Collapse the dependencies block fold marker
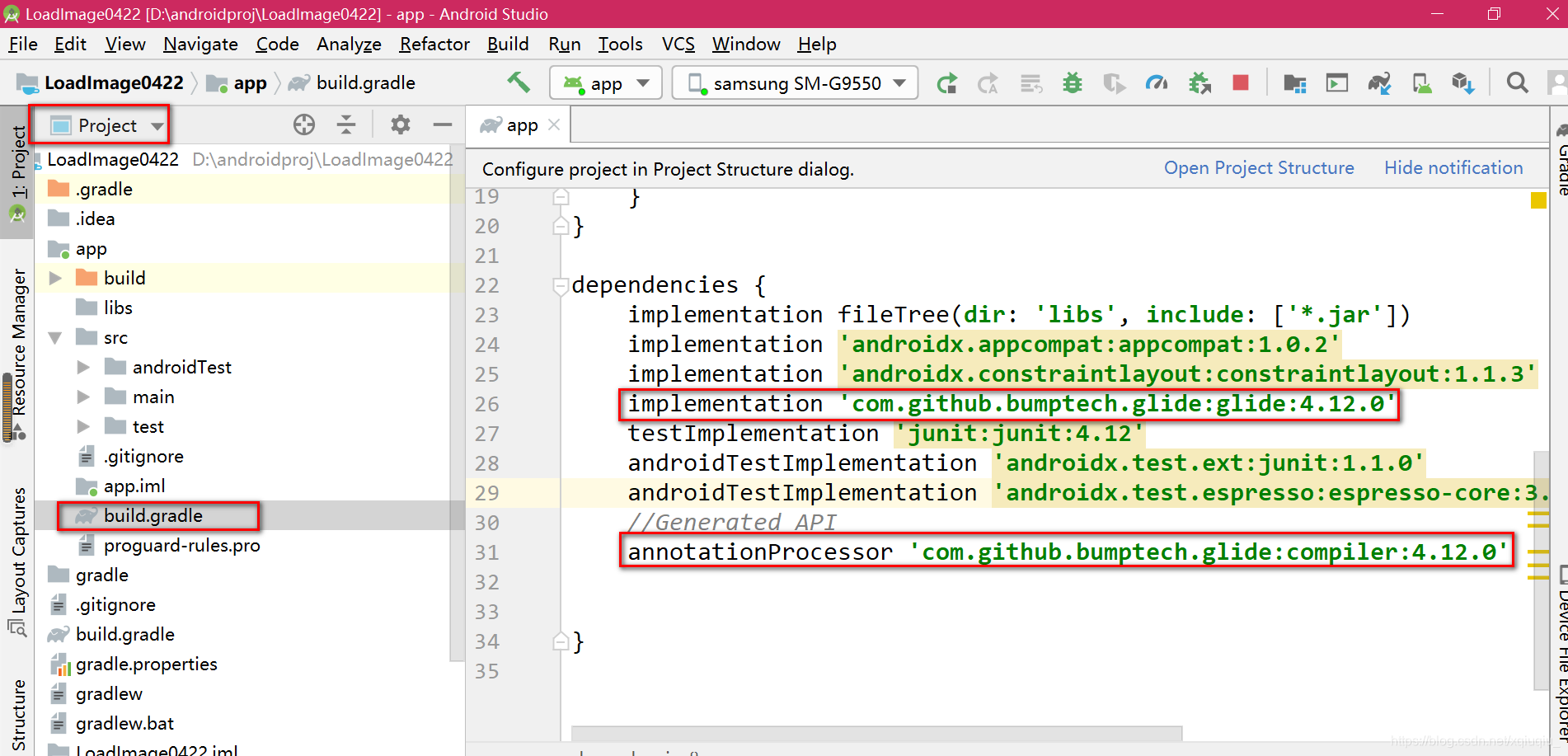Screen dimensions: 1568x756 pos(561,286)
